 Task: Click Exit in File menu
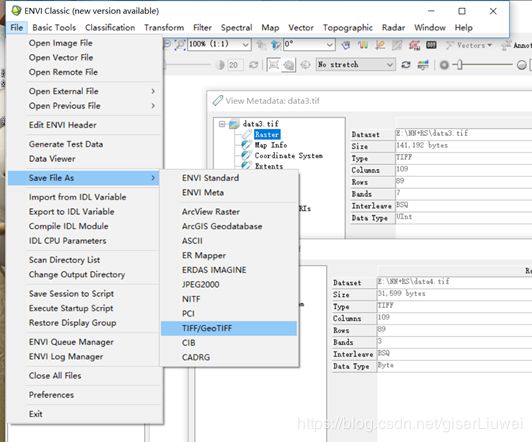pyautogui.click(x=84, y=414)
